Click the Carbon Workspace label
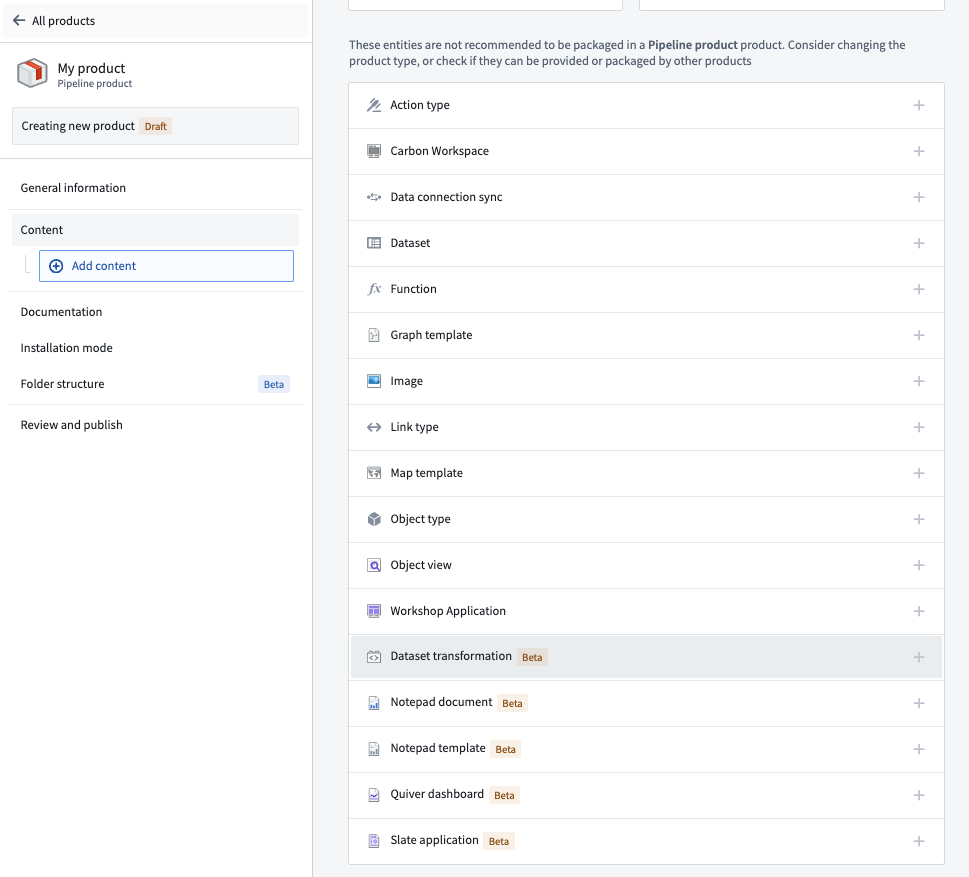The image size is (969, 877). 439,151
